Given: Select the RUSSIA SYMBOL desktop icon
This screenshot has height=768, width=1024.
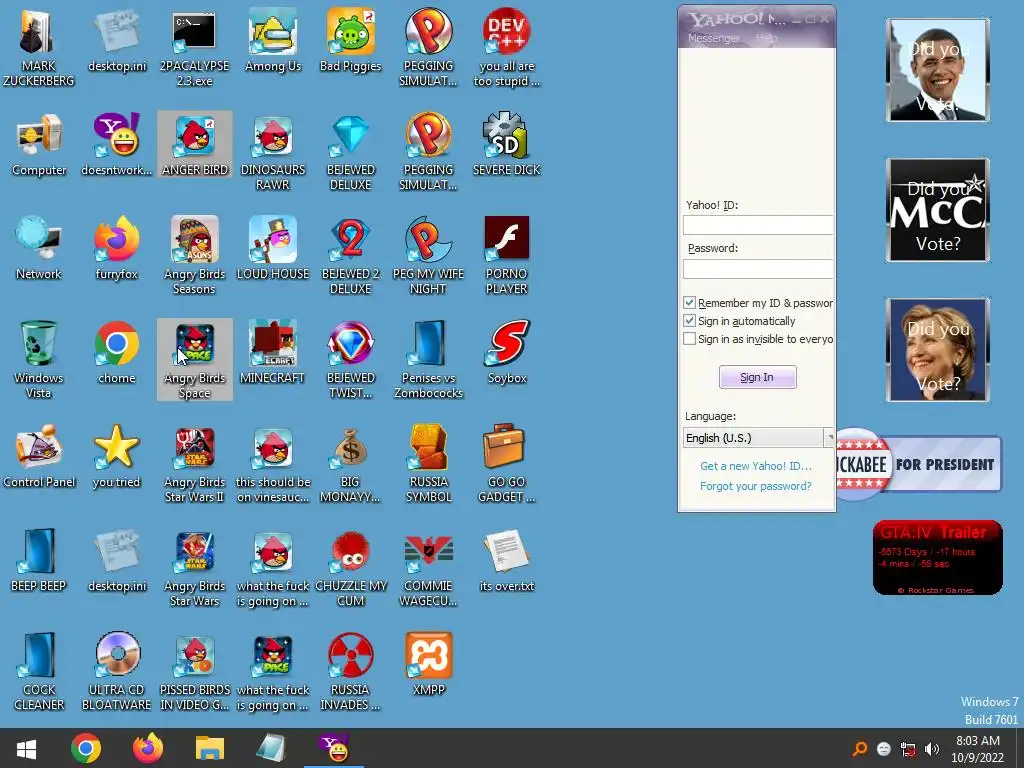Looking at the screenshot, I should (428, 465).
